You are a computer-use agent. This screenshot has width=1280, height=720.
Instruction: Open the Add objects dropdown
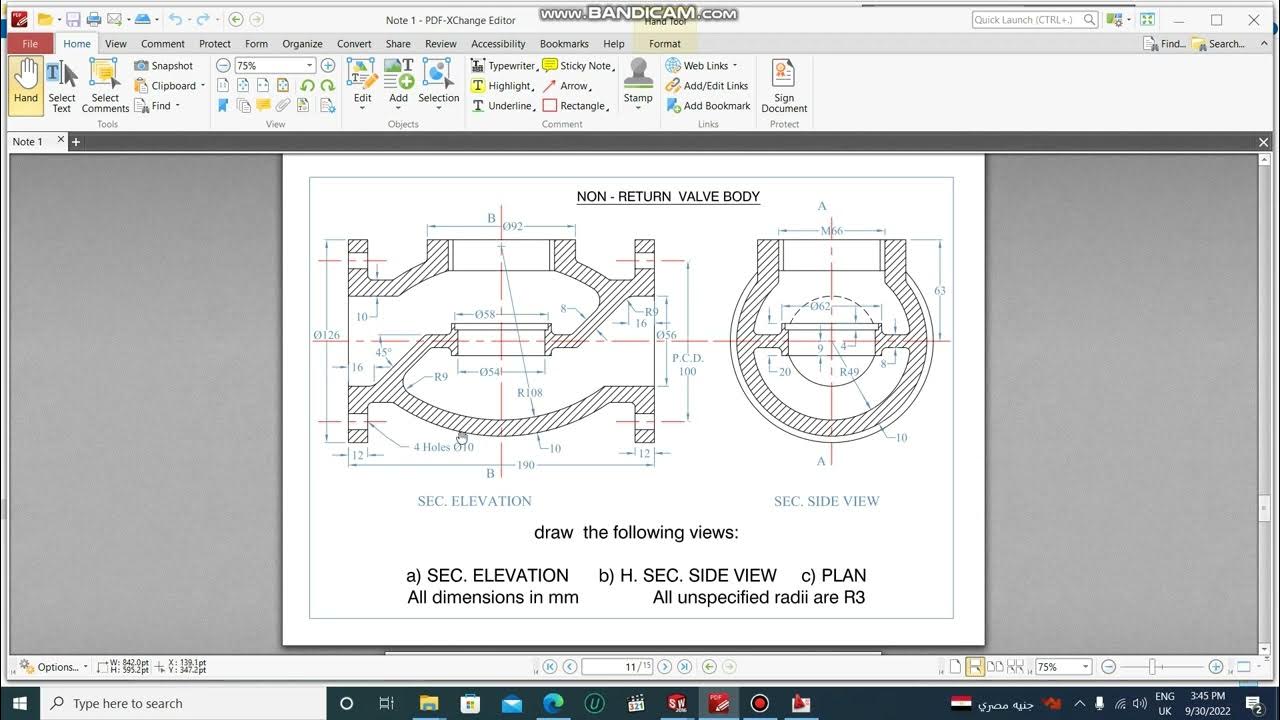[398, 107]
